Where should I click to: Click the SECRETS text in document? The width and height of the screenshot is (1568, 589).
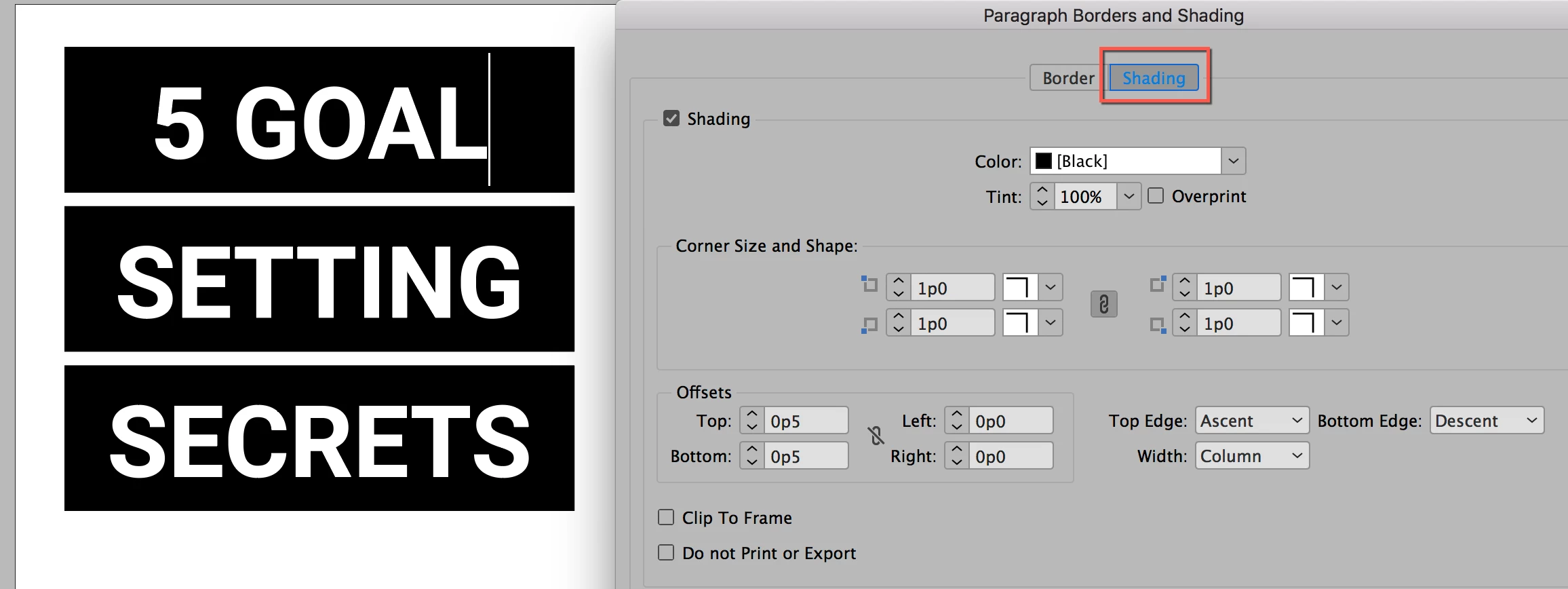pos(319,441)
